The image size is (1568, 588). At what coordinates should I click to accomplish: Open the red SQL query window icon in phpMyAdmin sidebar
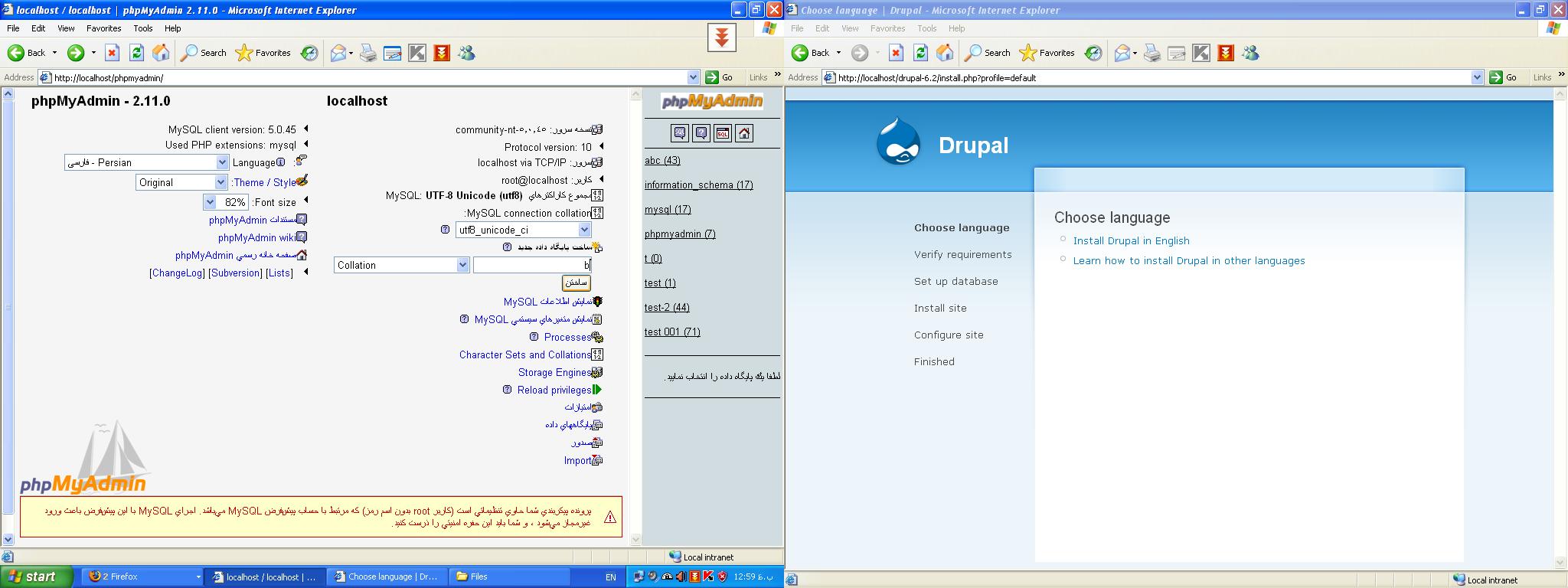(723, 133)
